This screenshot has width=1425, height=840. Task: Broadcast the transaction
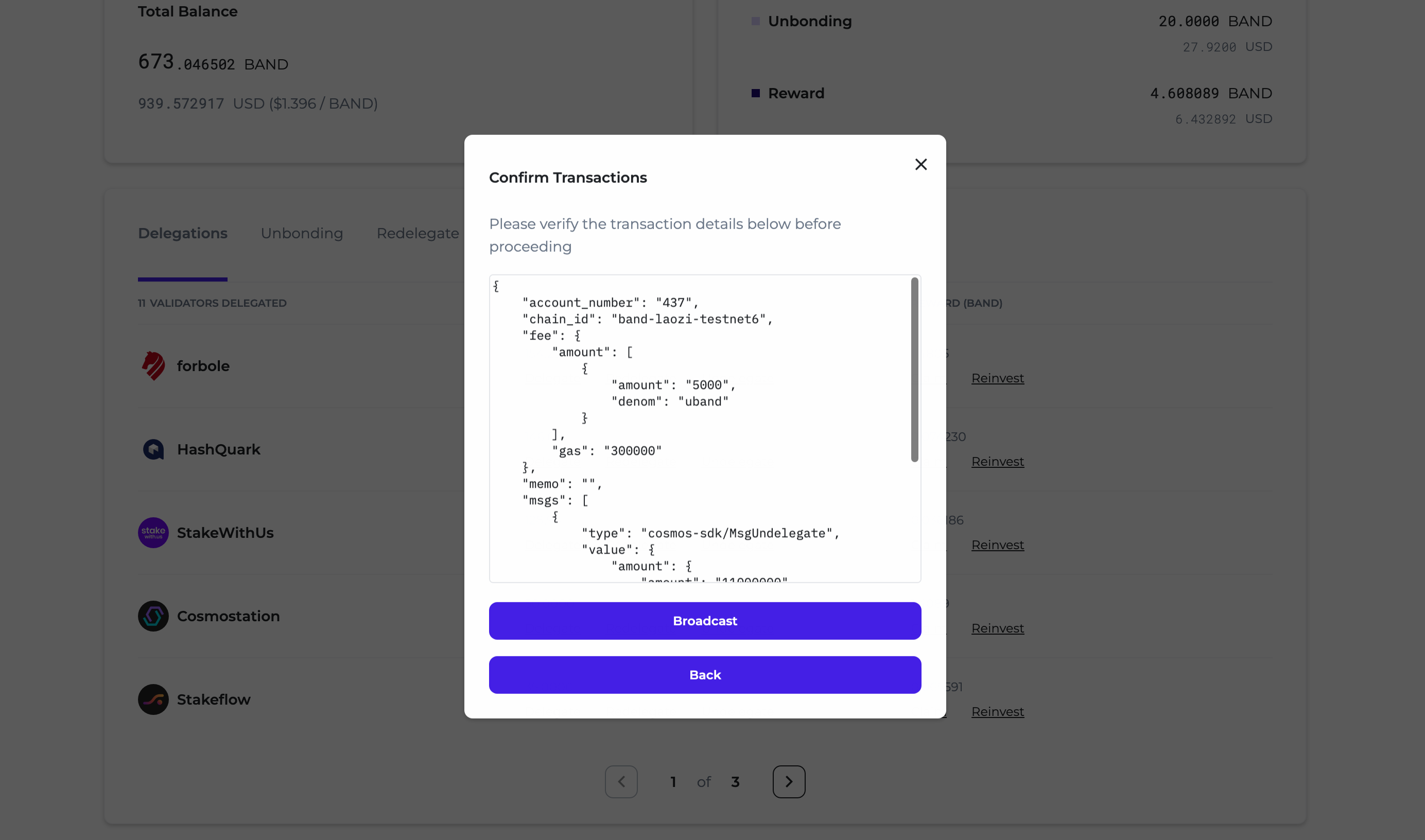click(705, 621)
